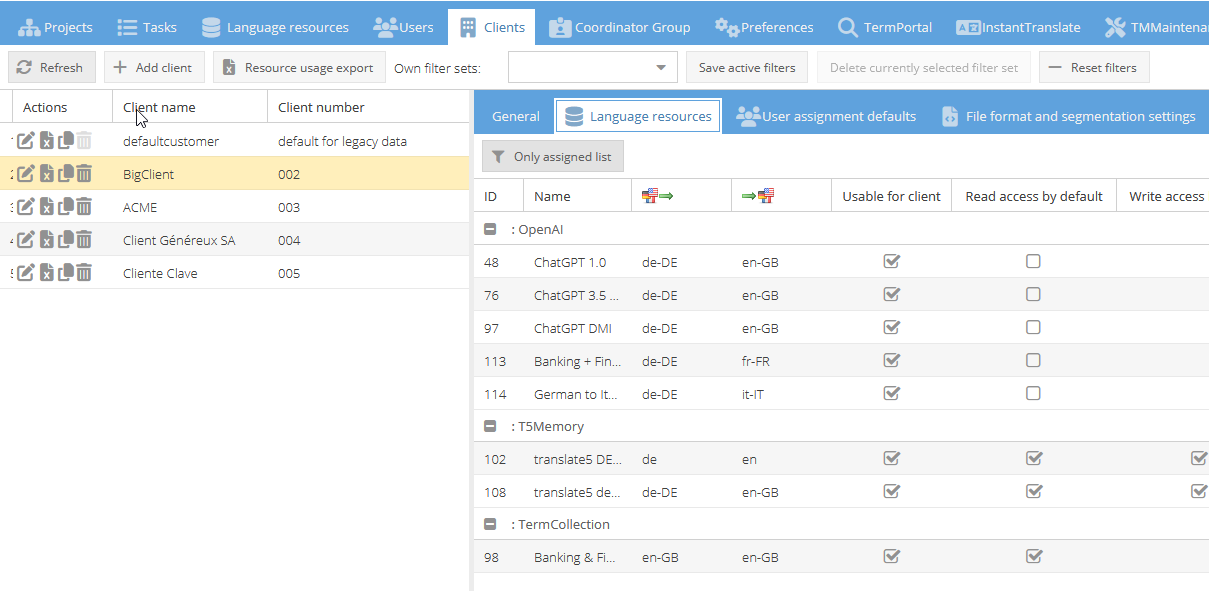
Task: Open the Projects tab
Action: point(56,27)
